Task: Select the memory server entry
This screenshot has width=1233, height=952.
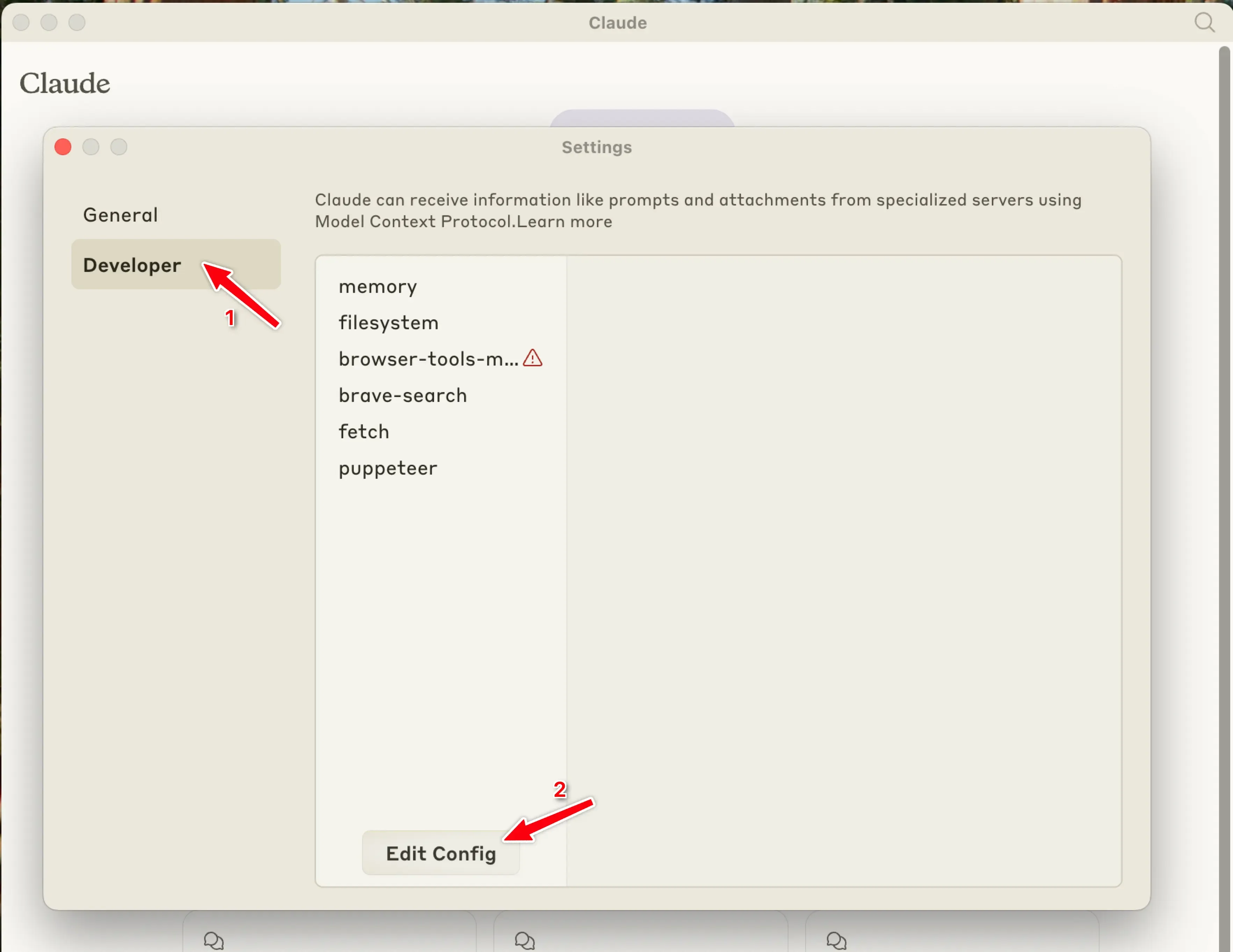Action: (x=378, y=287)
